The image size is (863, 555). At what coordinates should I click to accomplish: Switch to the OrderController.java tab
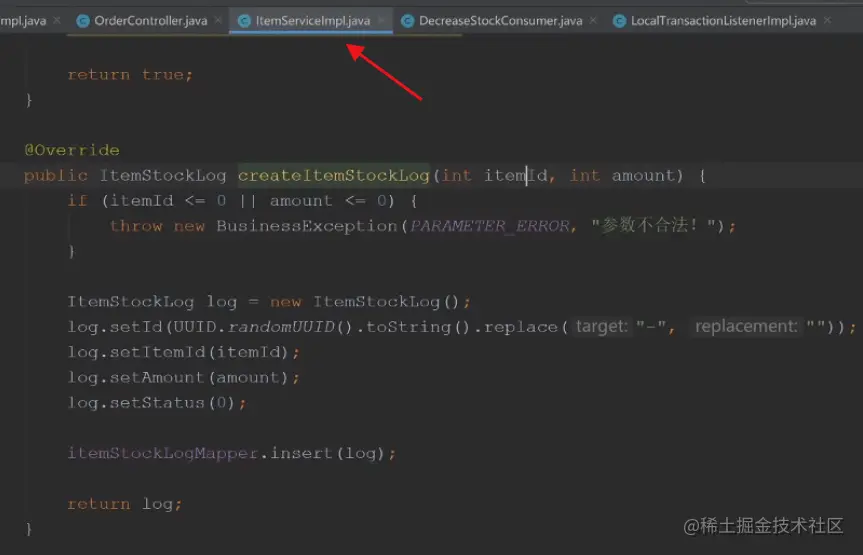[150, 21]
